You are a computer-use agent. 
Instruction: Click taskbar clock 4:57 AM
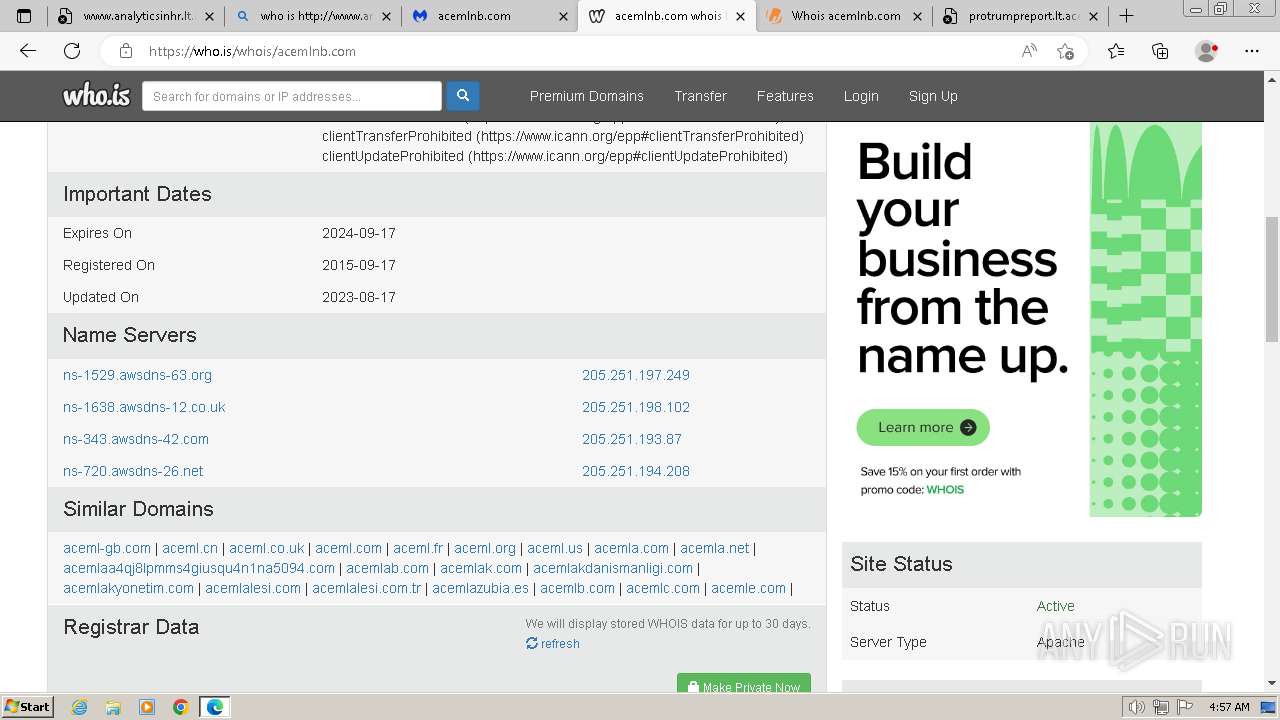click(x=1229, y=707)
